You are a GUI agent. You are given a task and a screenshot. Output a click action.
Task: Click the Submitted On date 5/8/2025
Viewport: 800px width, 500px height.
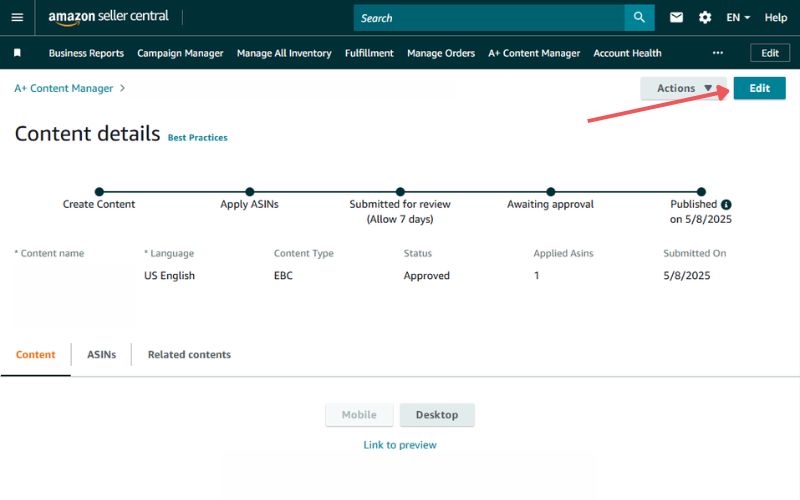(687, 276)
